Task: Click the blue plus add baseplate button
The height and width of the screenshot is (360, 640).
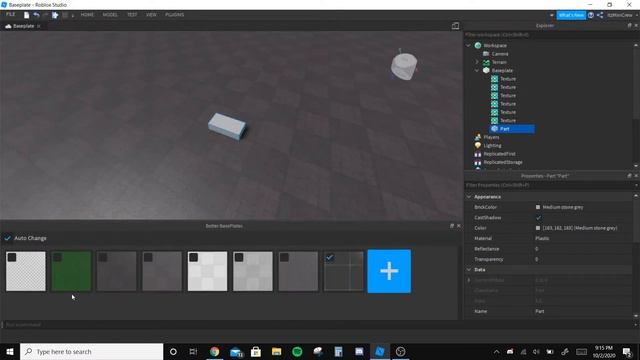Action: [x=389, y=271]
